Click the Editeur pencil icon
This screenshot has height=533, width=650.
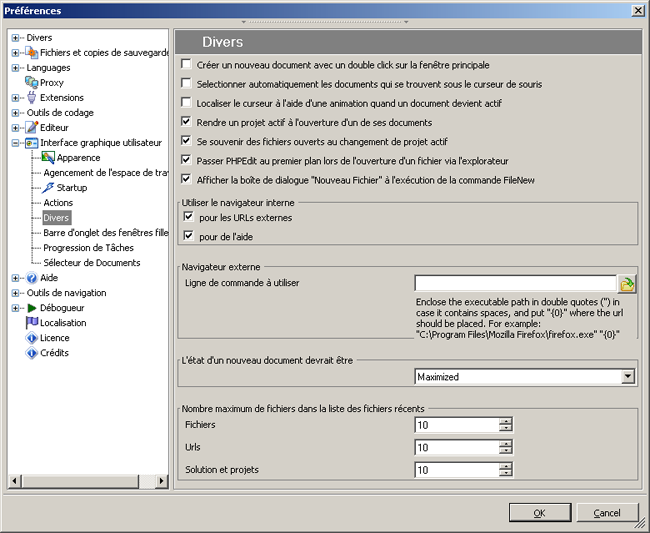click(x=32, y=128)
